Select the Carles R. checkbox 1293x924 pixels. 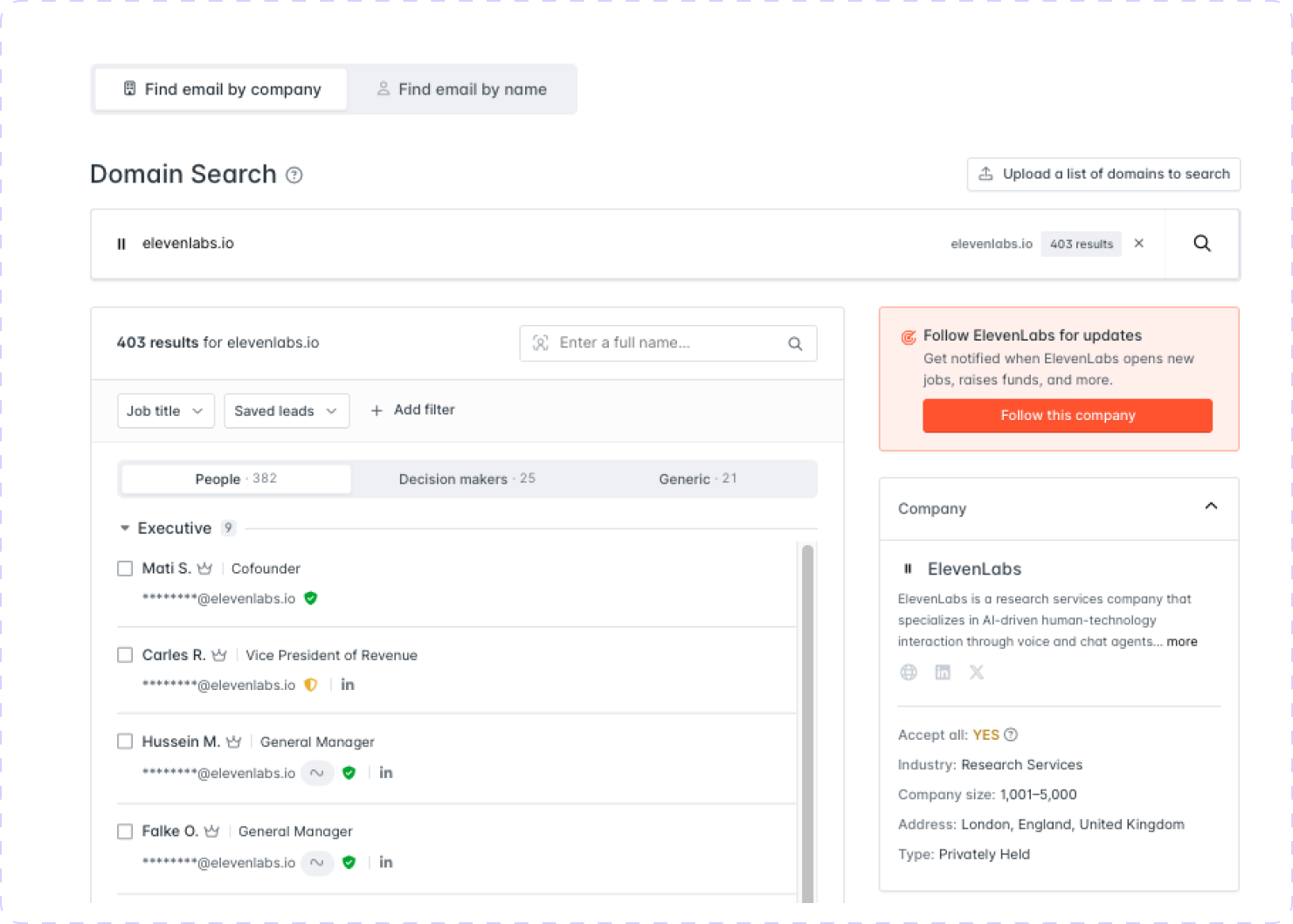click(125, 655)
